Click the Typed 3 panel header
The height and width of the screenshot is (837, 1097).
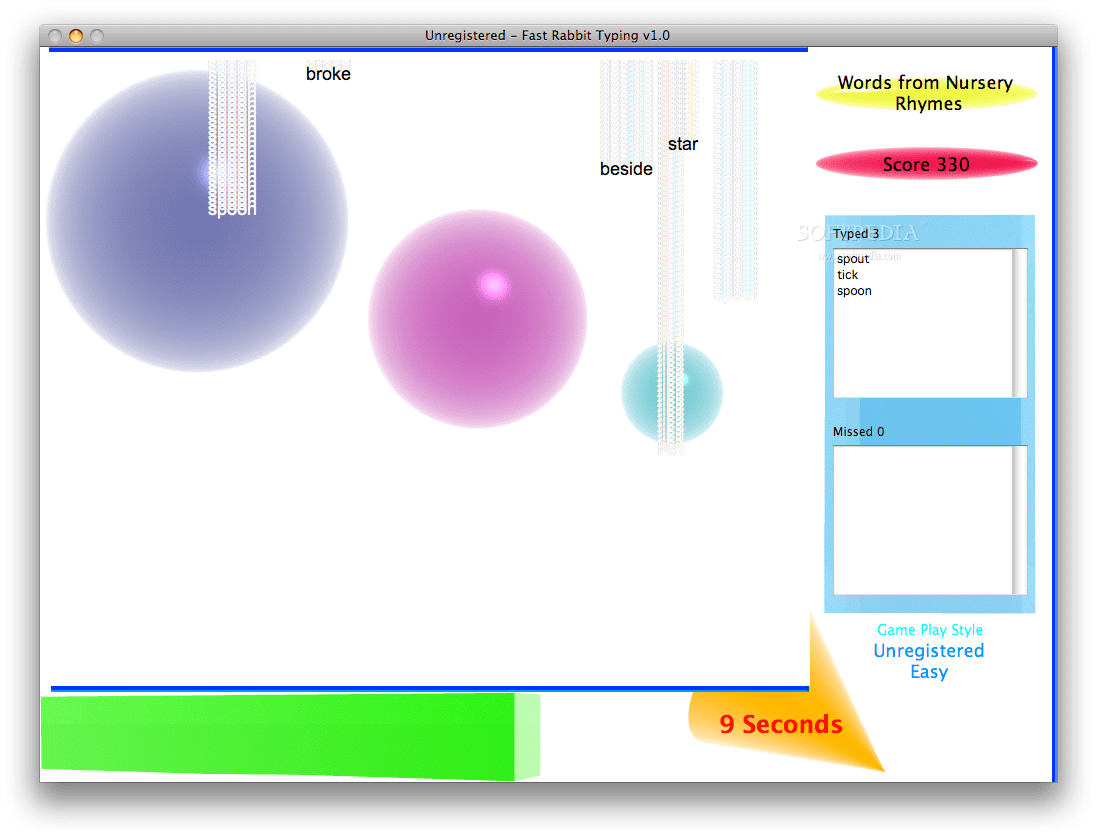pos(856,233)
